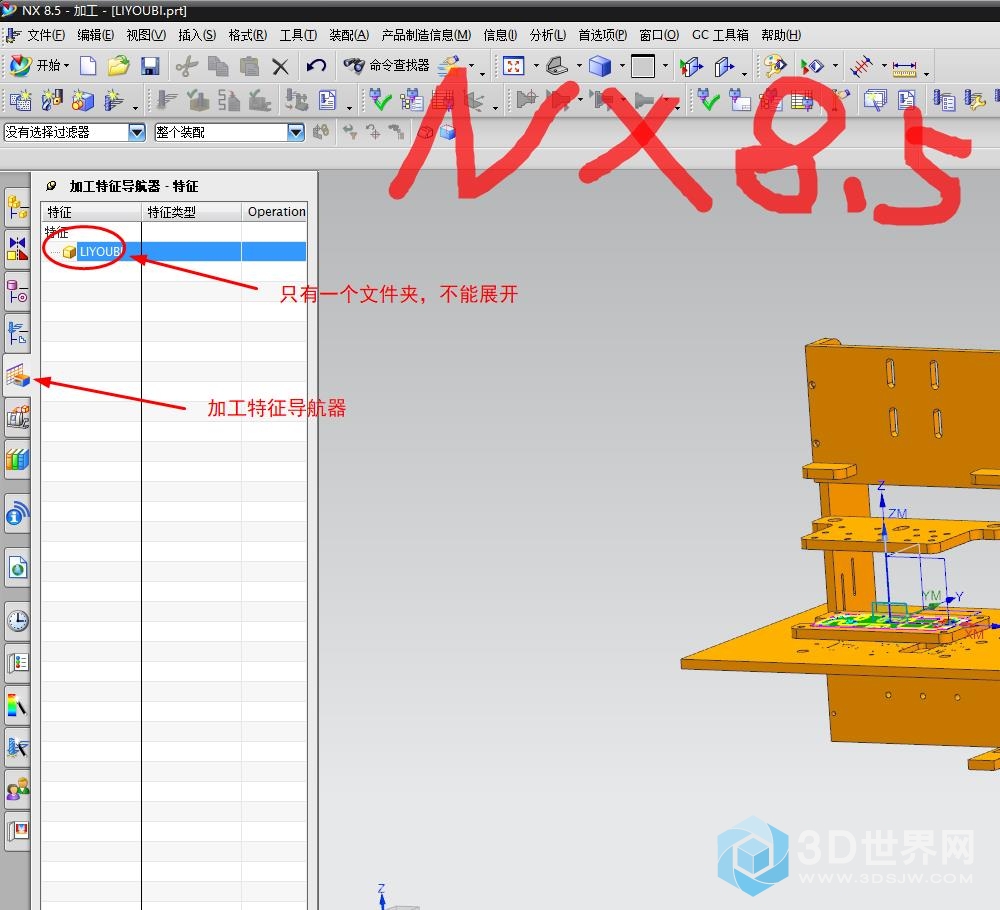Click the Fit view icon with red arrows
The width and height of the screenshot is (1000, 910).
coord(513,66)
